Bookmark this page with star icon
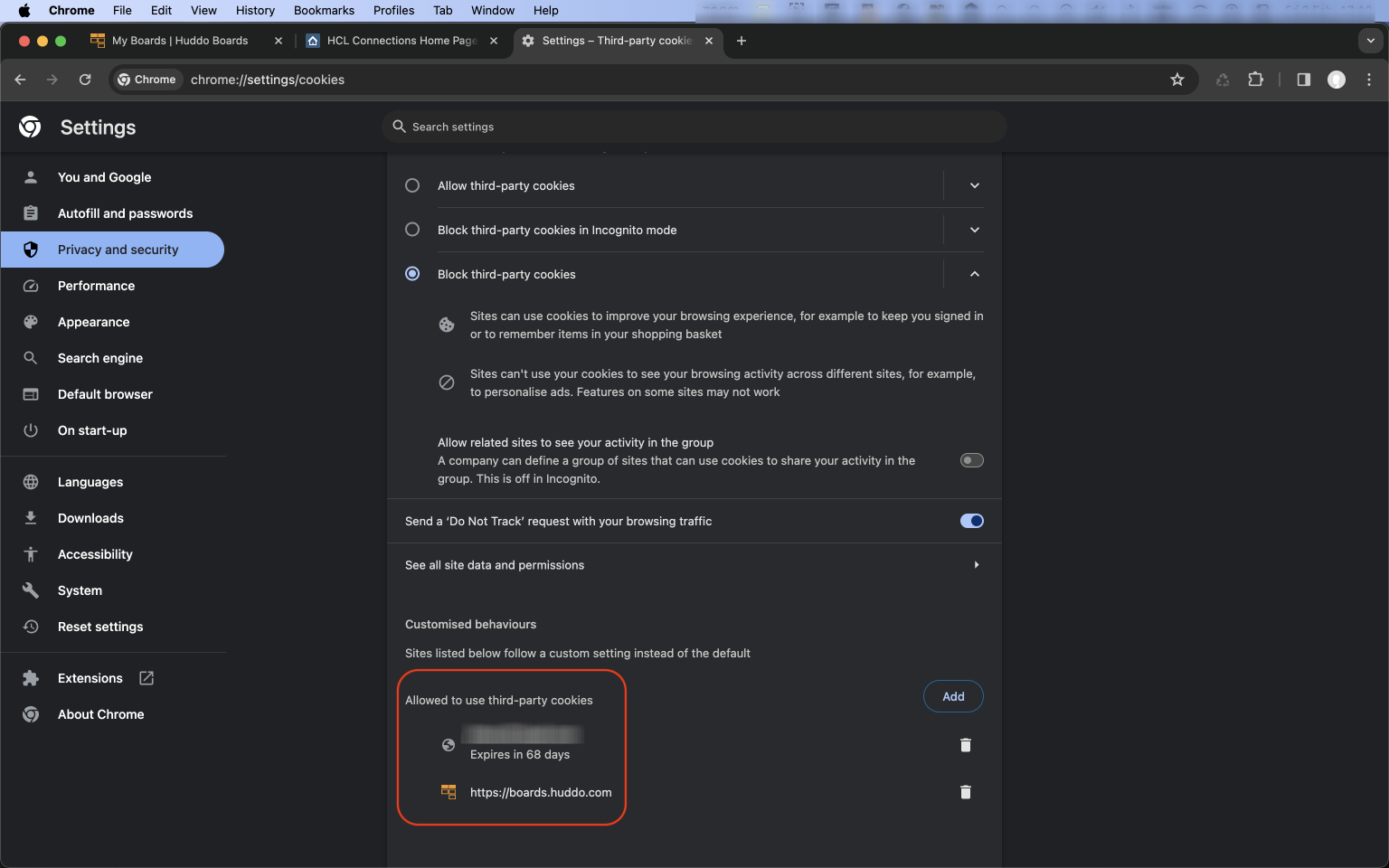 coord(1176,80)
